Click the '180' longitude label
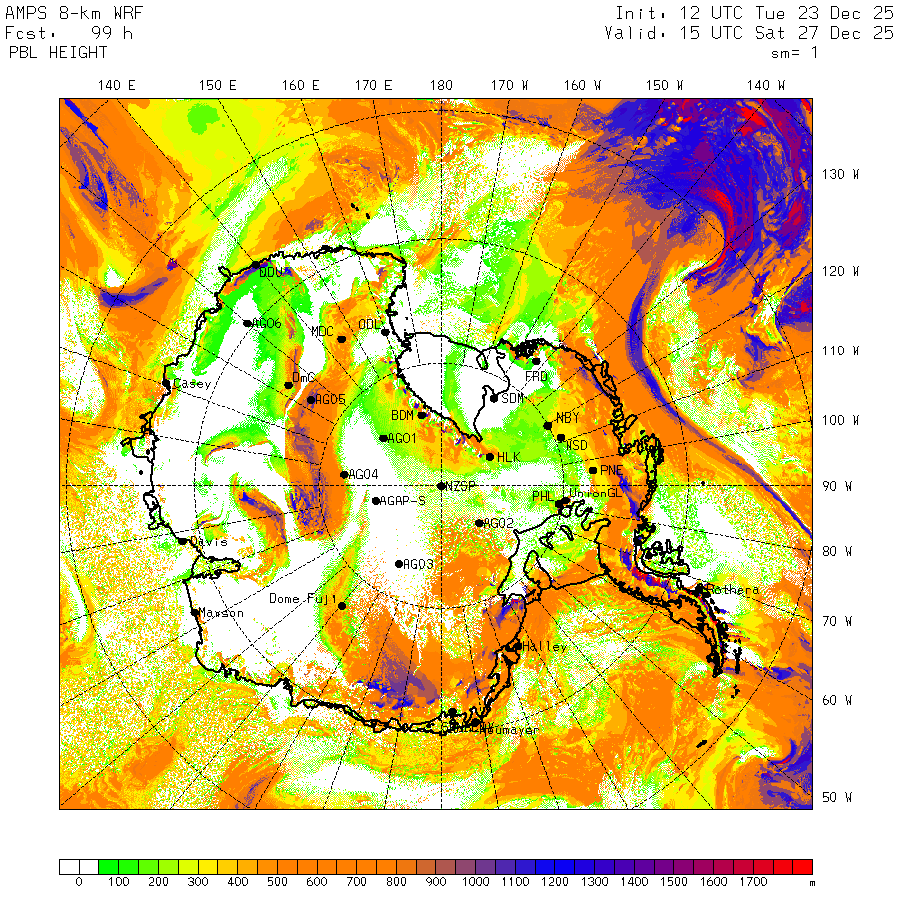Viewport: 900px width, 900px height. pos(441,86)
